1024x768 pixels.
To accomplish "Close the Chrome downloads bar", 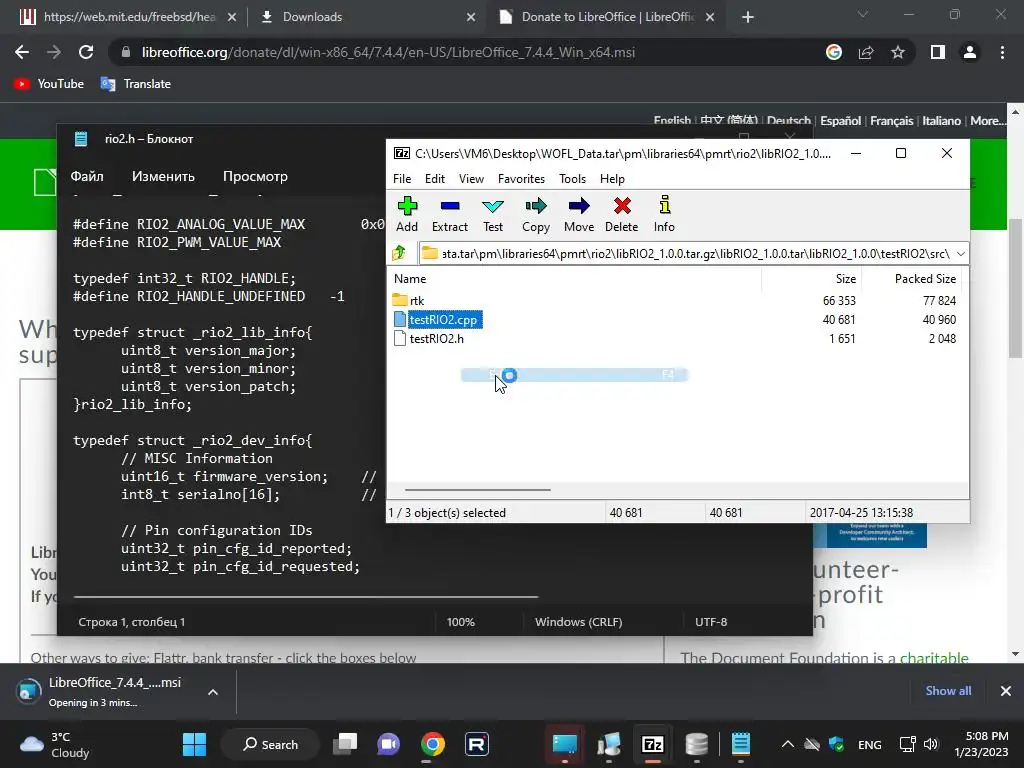I will pos(1006,691).
